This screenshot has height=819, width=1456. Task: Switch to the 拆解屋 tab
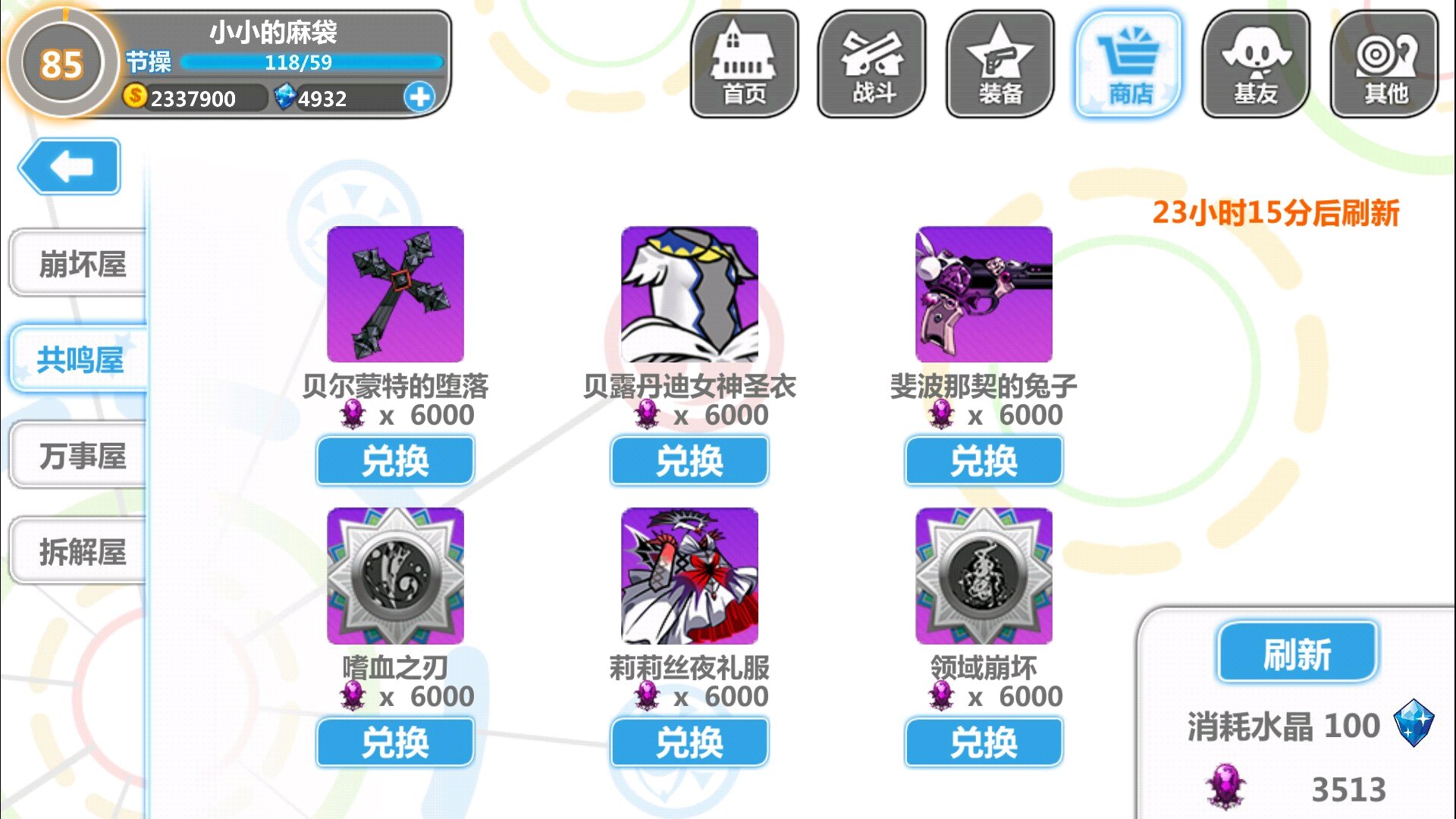click(78, 551)
